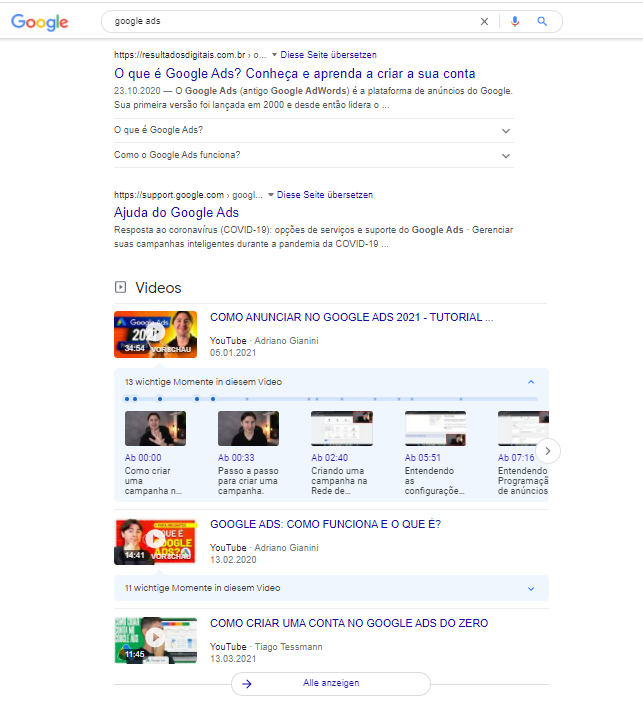Click the Ab 02:40 timestamp link

tap(330, 458)
